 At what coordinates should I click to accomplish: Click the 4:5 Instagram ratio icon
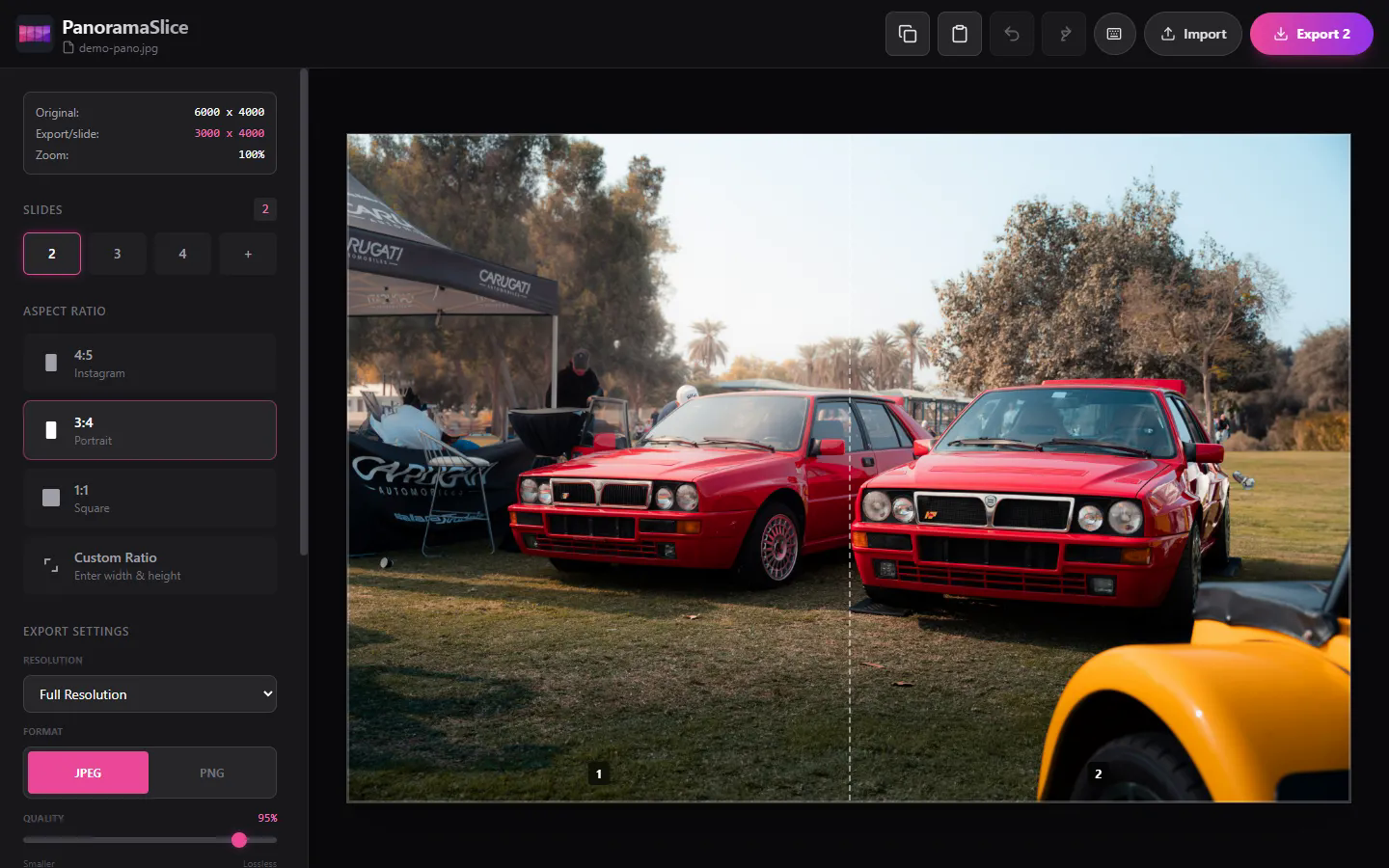pyautogui.click(x=51, y=363)
